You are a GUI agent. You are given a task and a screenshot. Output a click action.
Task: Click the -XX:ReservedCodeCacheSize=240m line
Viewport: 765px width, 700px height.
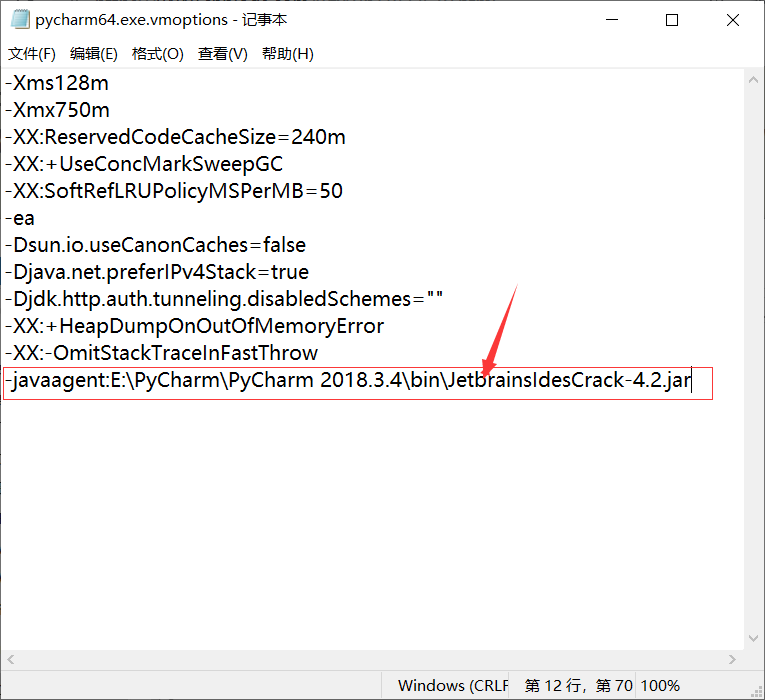pyautogui.click(x=175, y=138)
